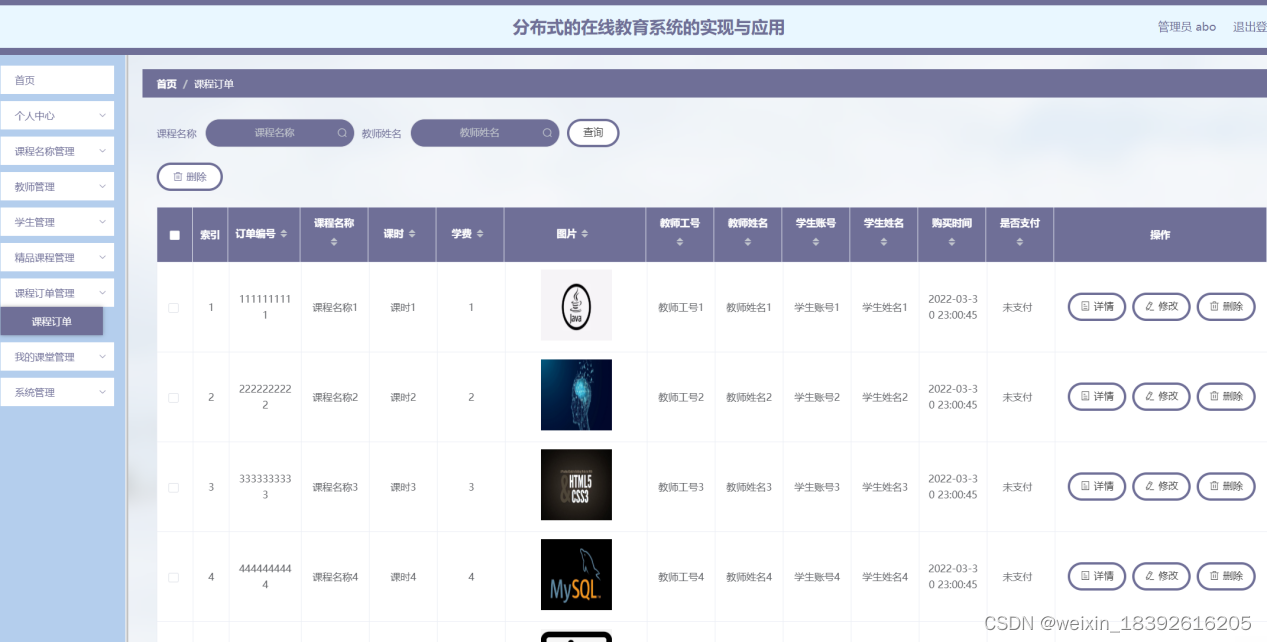Image resolution: width=1267 pixels, height=642 pixels.
Task: Sort by 购买时间 column arrows
Action: click(x=952, y=243)
